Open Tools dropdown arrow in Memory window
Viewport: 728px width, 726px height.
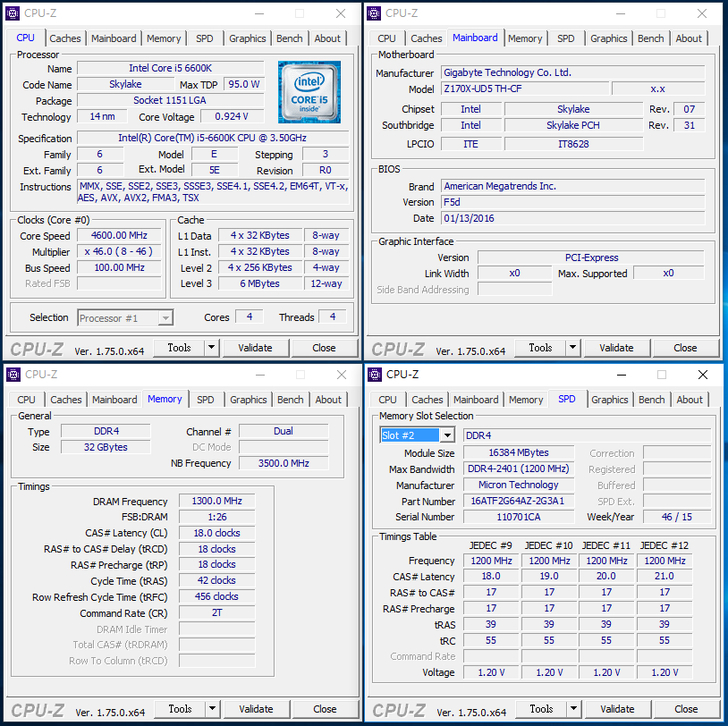coord(212,708)
